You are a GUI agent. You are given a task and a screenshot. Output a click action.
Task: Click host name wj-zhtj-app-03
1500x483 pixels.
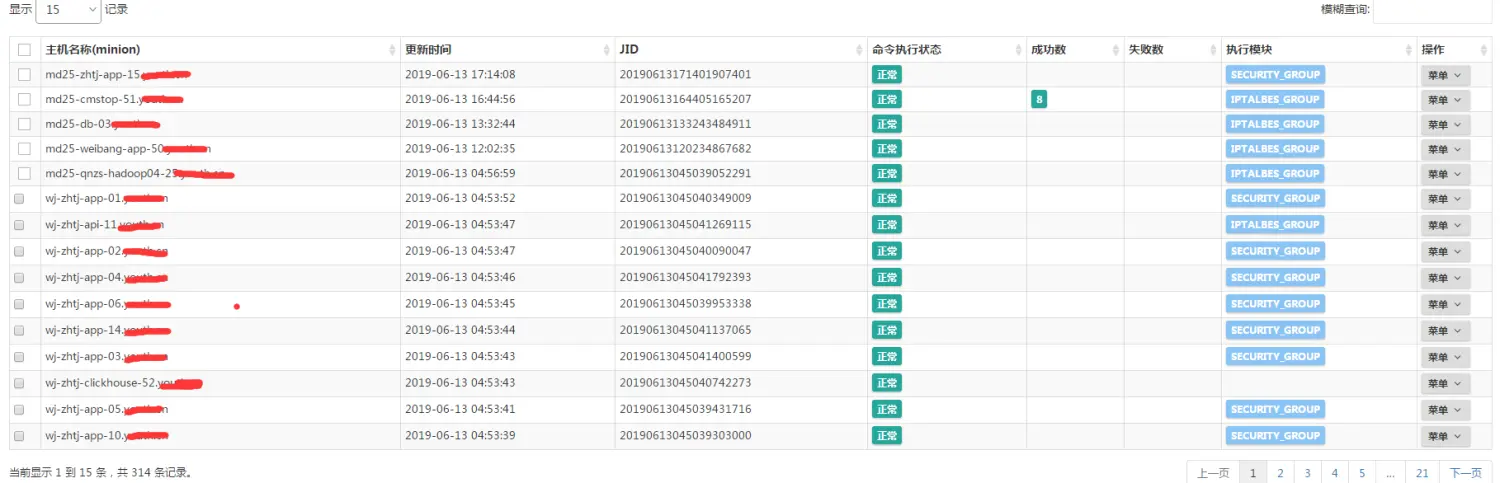pos(106,357)
